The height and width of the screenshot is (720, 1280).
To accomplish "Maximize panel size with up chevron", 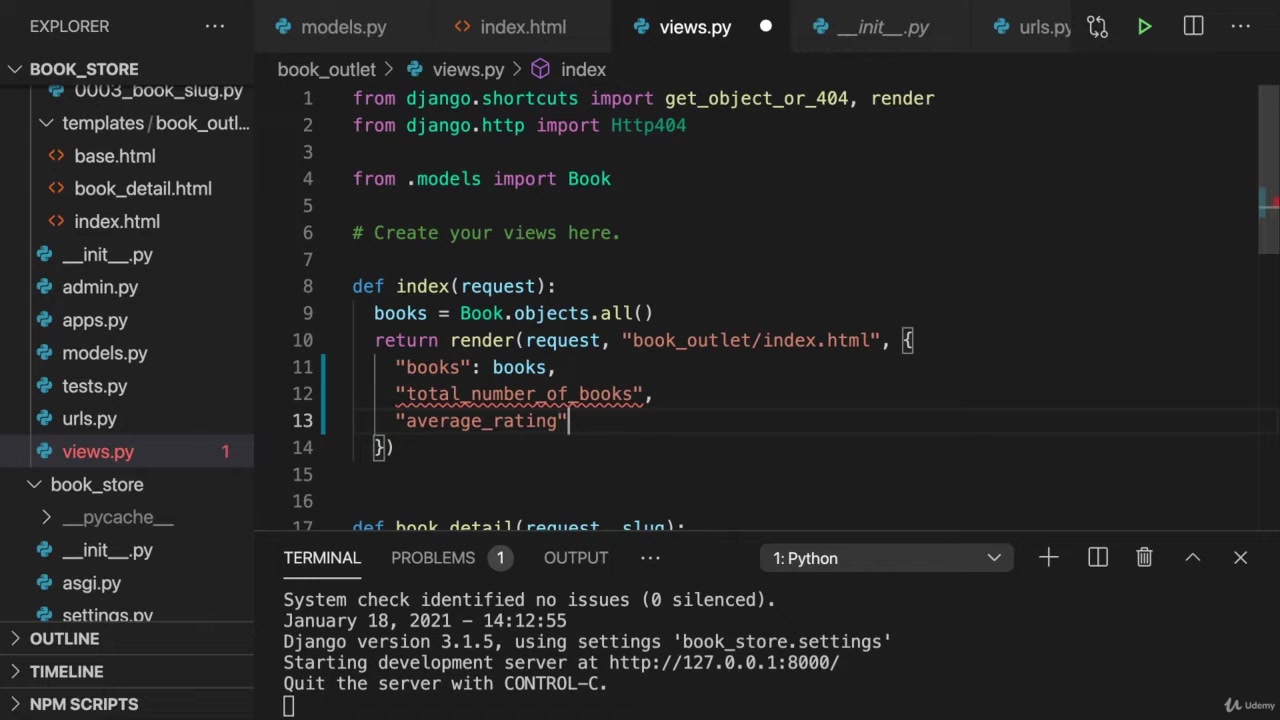I will pos(1192,558).
